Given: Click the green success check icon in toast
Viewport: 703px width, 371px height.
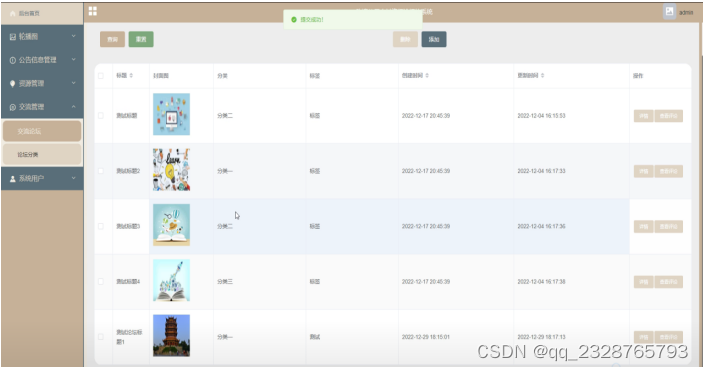Looking at the screenshot, I should coord(294,20).
